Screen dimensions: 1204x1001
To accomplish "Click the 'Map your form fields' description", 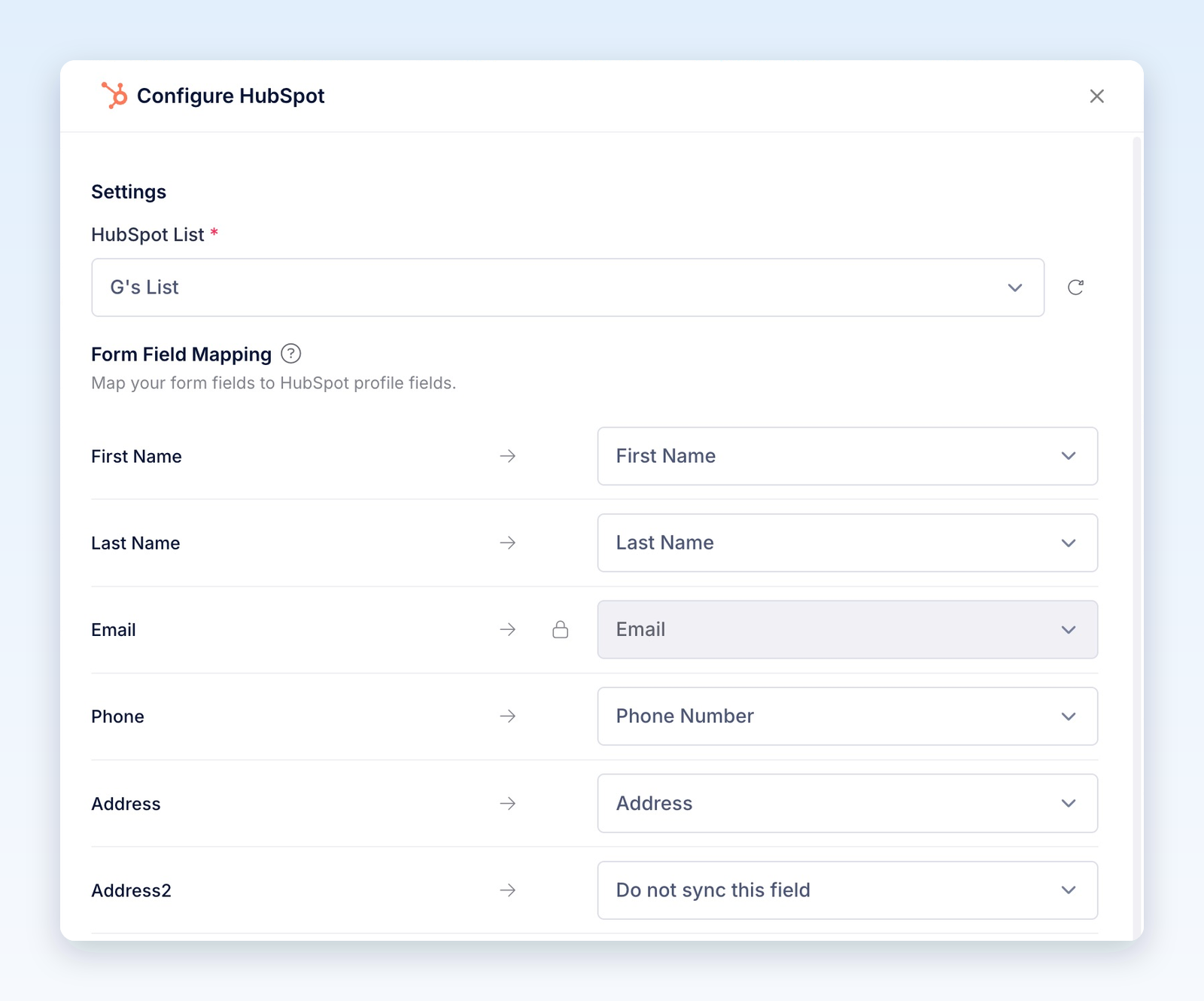I will (x=274, y=383).
